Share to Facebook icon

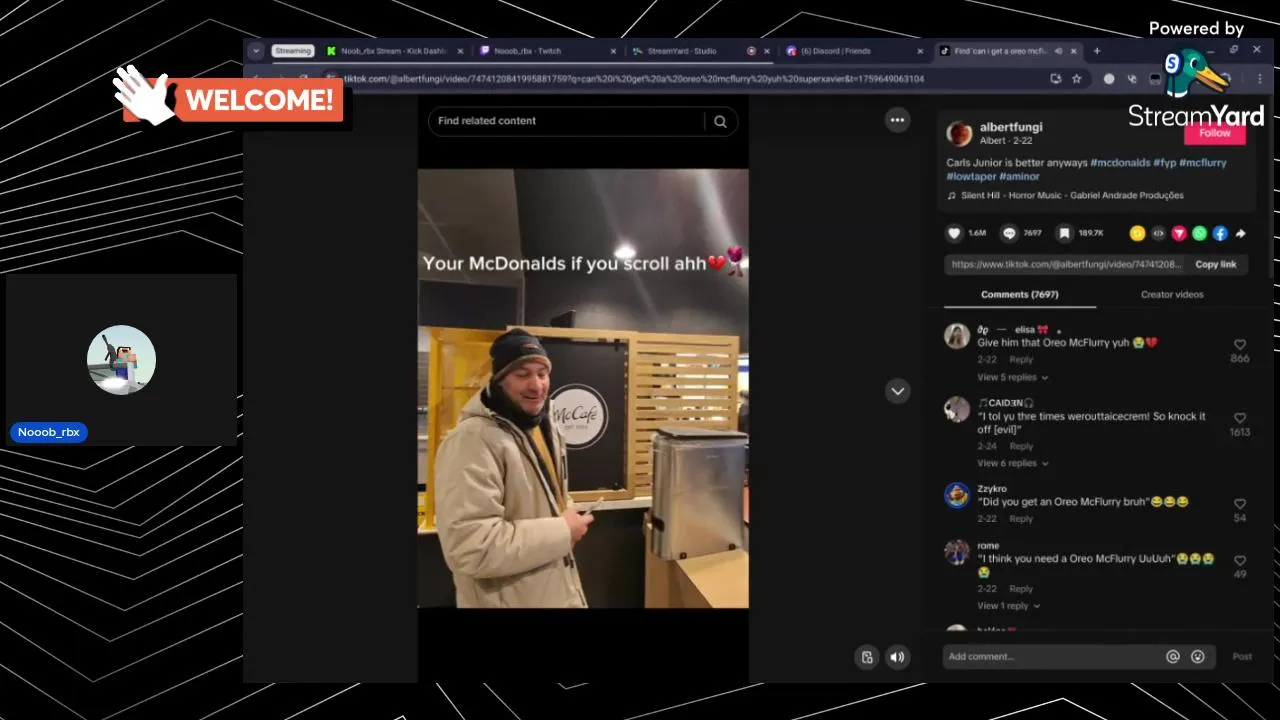(x=1220, y=233)
